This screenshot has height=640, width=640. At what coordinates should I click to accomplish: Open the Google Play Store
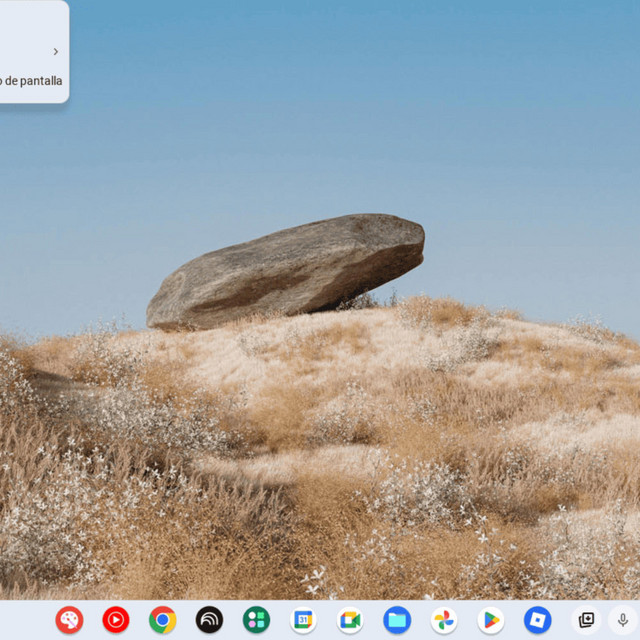[491, 620]
